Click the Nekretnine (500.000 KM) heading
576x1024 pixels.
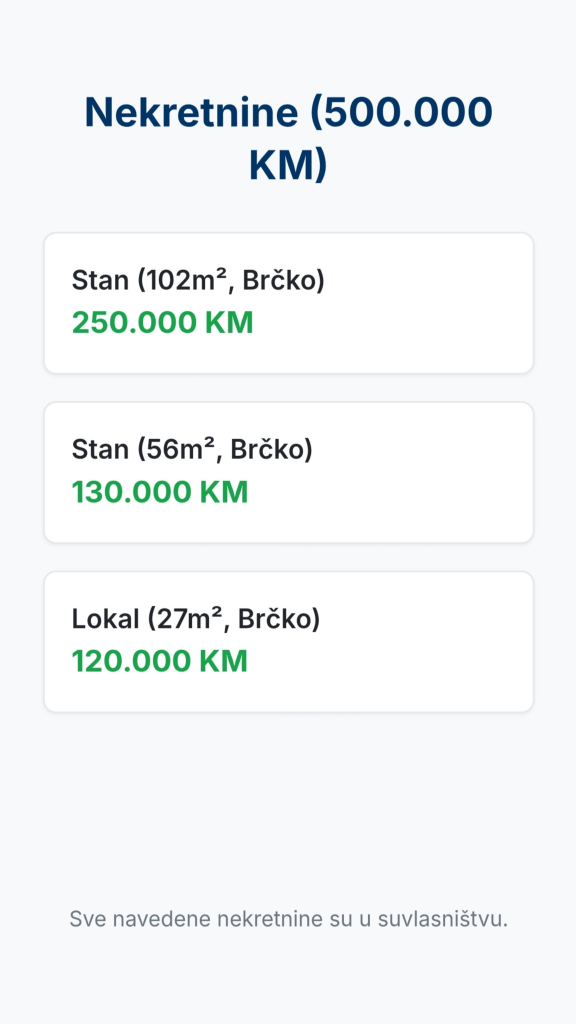288,138
